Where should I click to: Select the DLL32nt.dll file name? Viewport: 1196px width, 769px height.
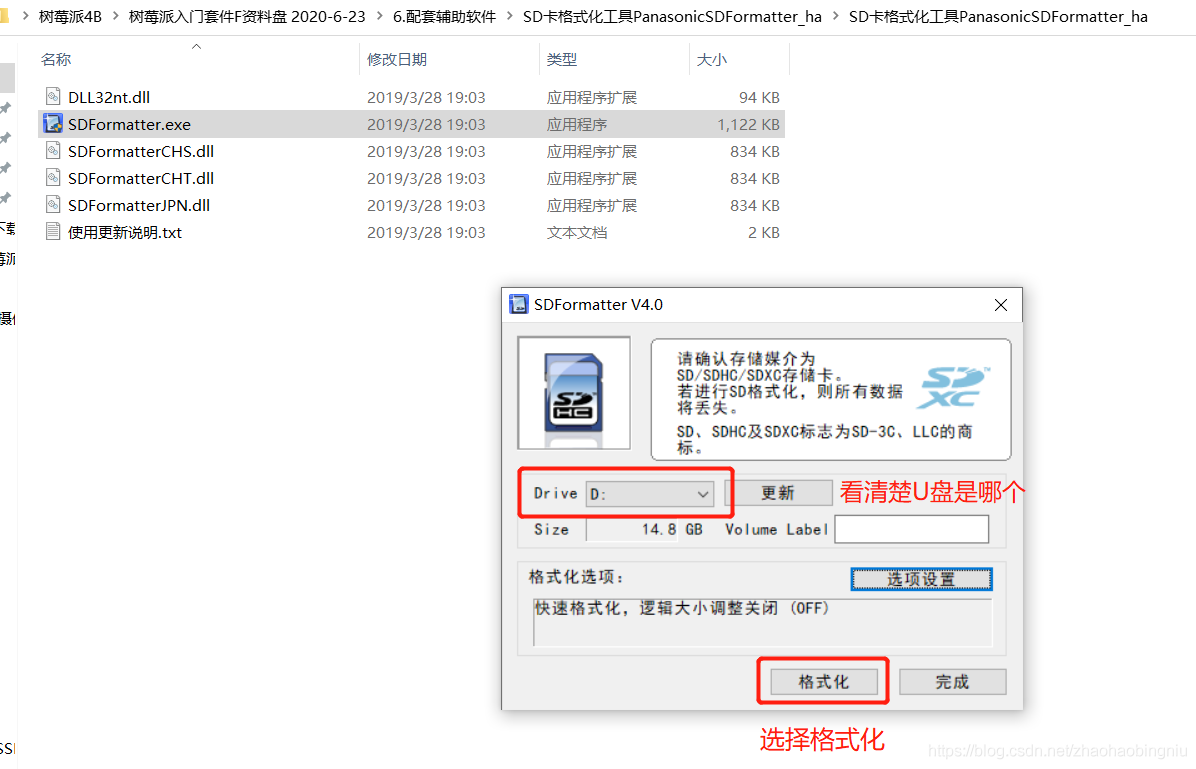tap(109, 98)
